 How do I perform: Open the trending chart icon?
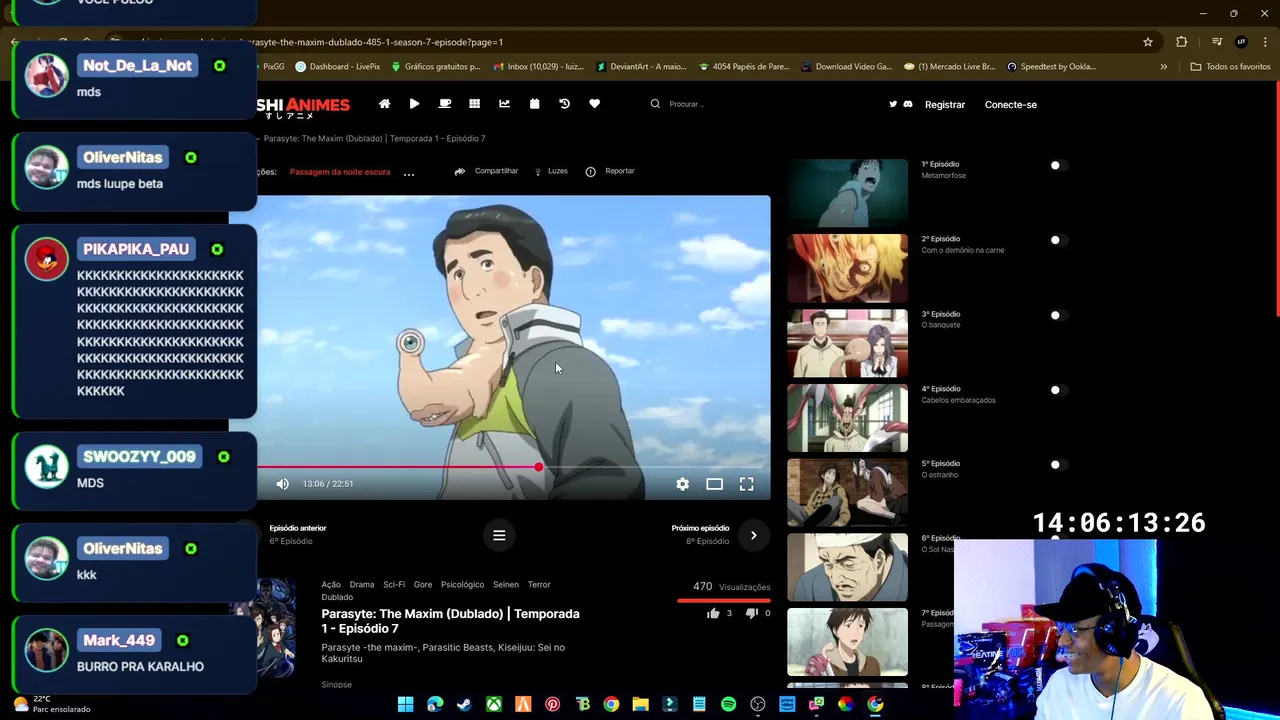[504, 104]
